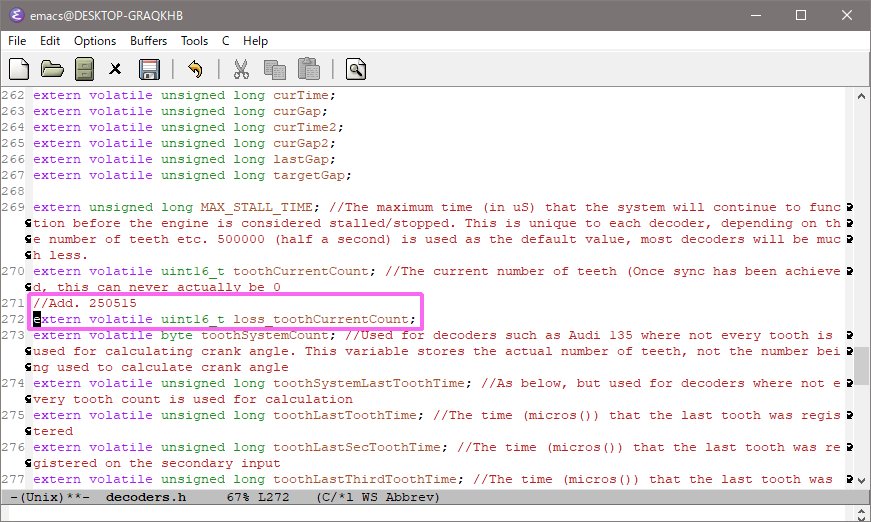Open the C mode menu

226,41
